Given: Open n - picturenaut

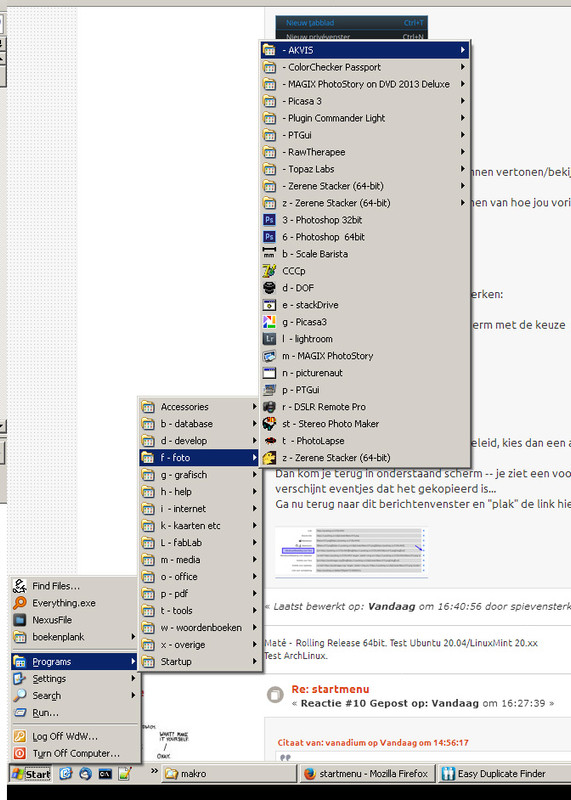Looking at the screenshot, I should coord(365,373).
